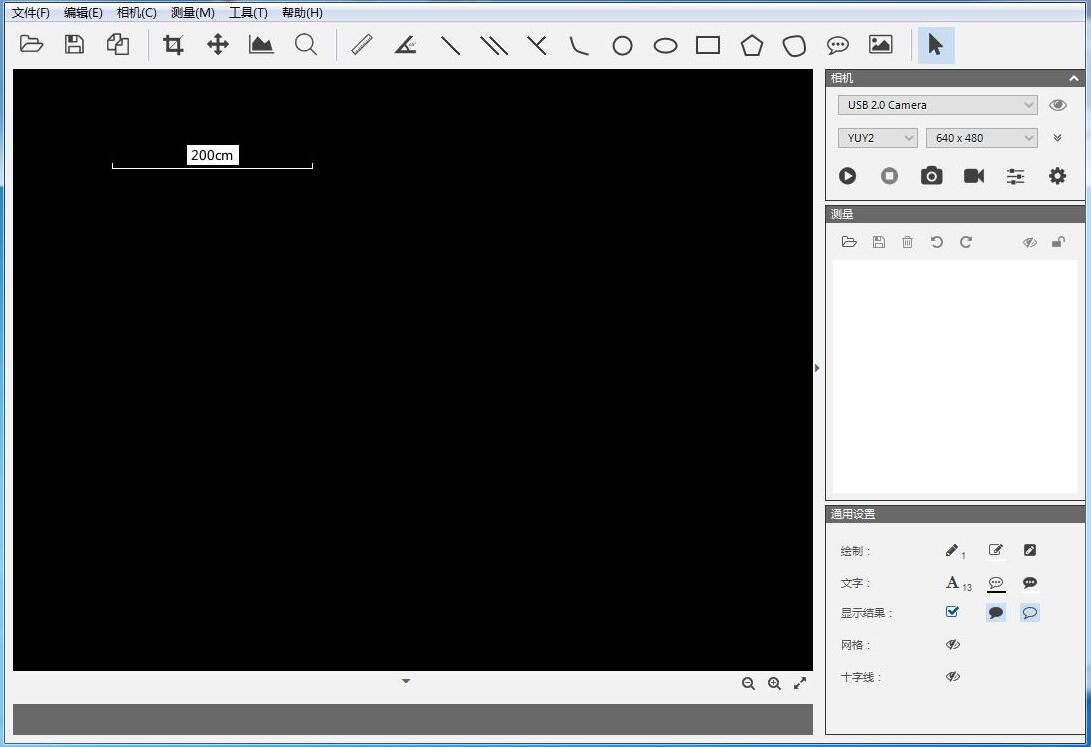Select the parallel lines measurement tool
The height and width of the screenshot is (747, 1091).
click(494, 45)
